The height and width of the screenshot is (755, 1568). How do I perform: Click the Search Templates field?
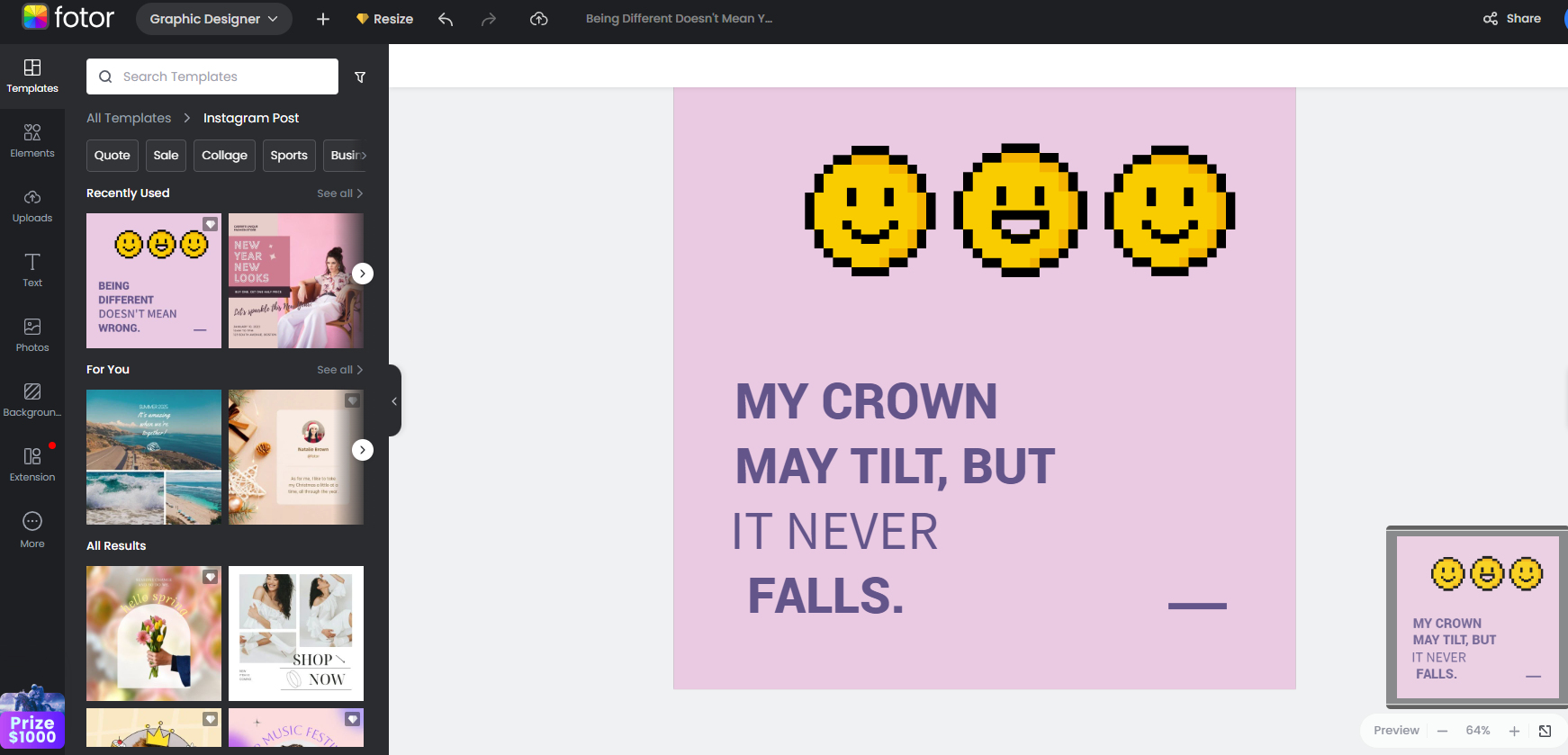(212, 76)
